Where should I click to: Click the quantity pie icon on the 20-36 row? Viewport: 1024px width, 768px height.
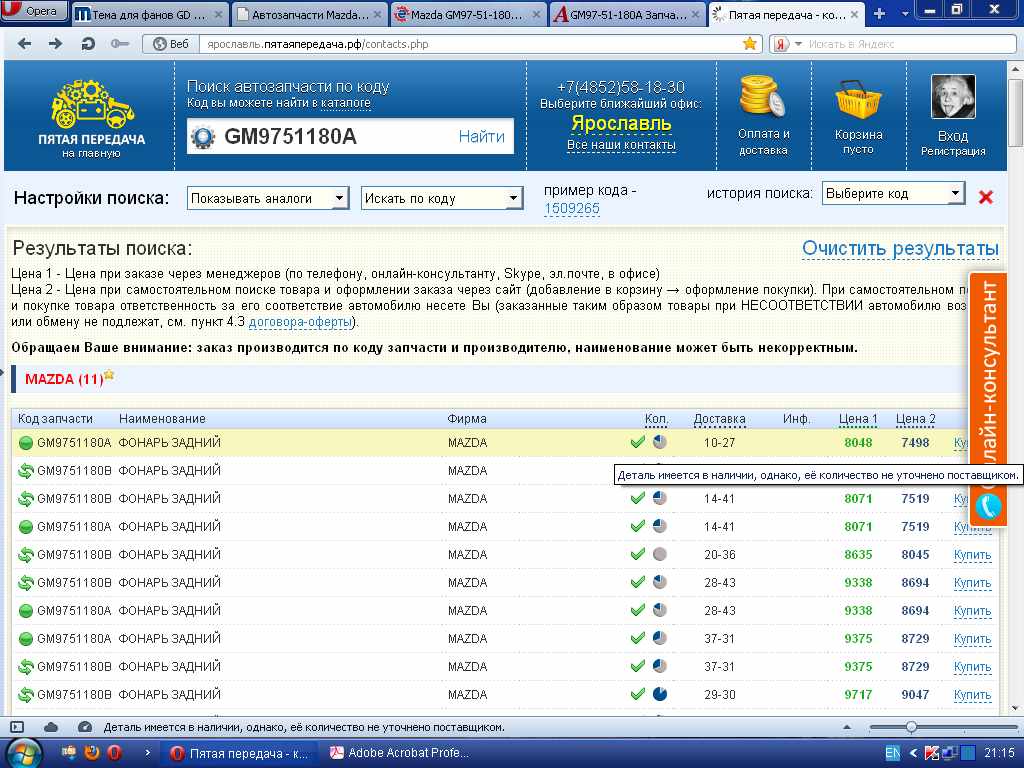tap(660, 554)
